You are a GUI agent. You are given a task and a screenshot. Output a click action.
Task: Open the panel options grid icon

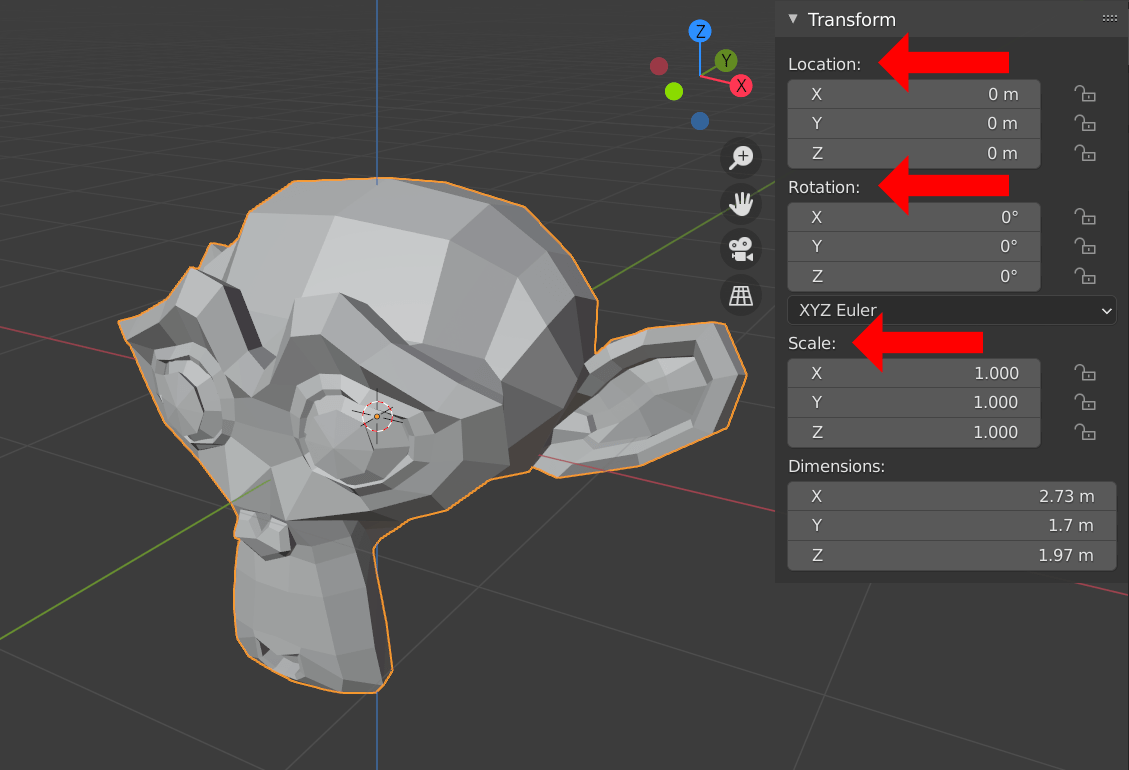tap(1109, 18)
